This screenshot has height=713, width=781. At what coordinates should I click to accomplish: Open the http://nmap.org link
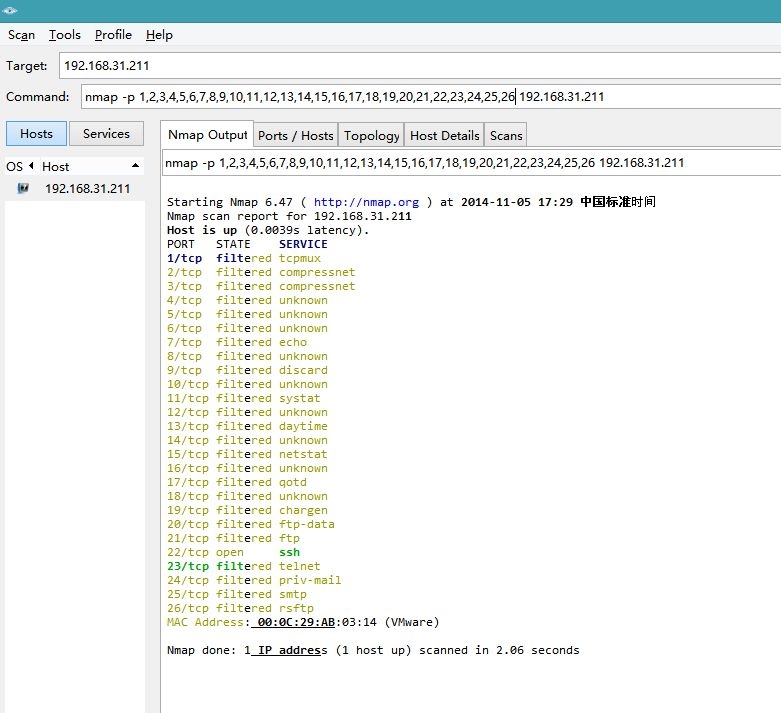pyautogui.click(x=366, y=202)
